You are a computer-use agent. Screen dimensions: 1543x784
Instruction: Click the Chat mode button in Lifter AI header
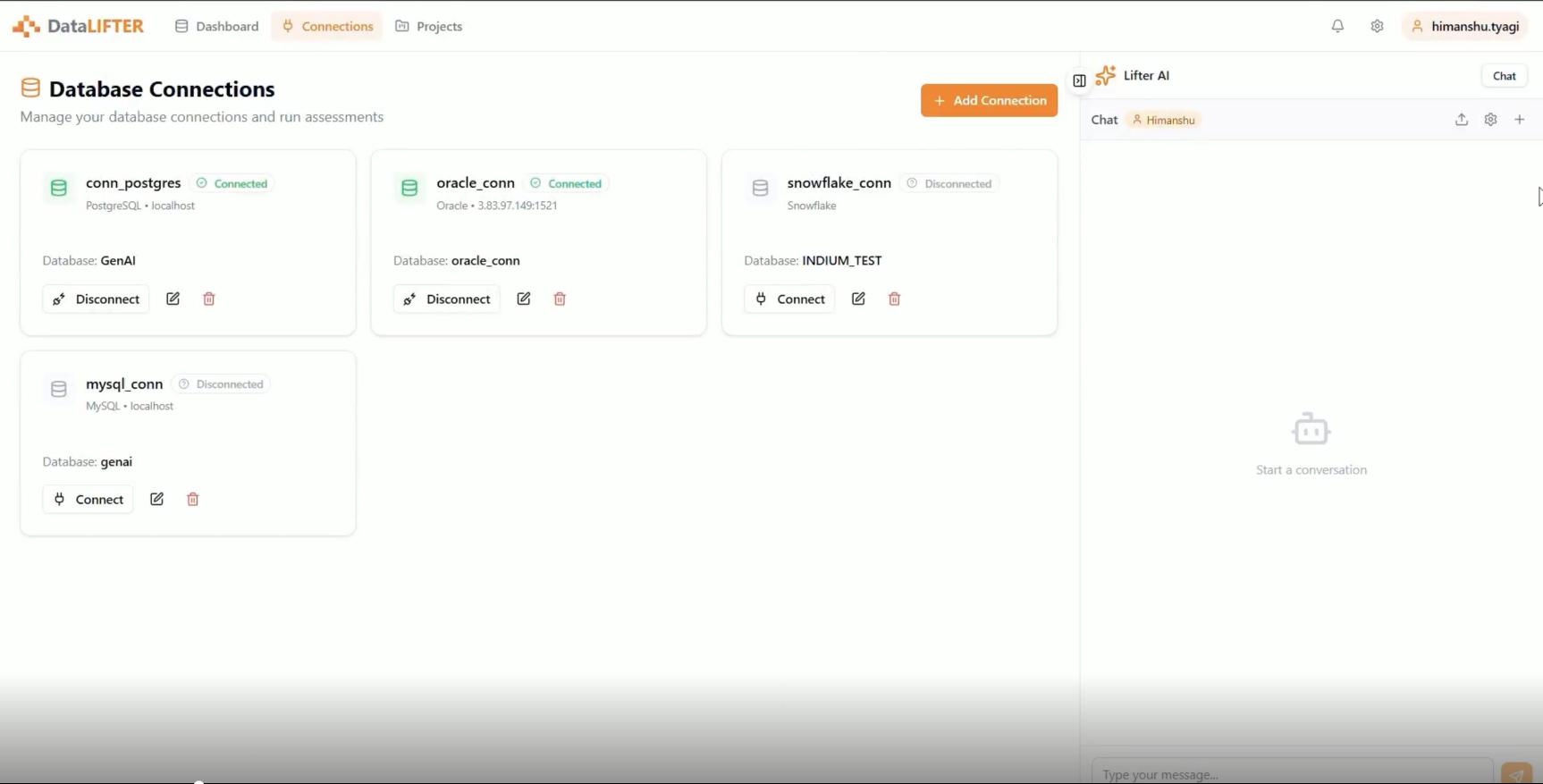click(x=1505, y=76)
